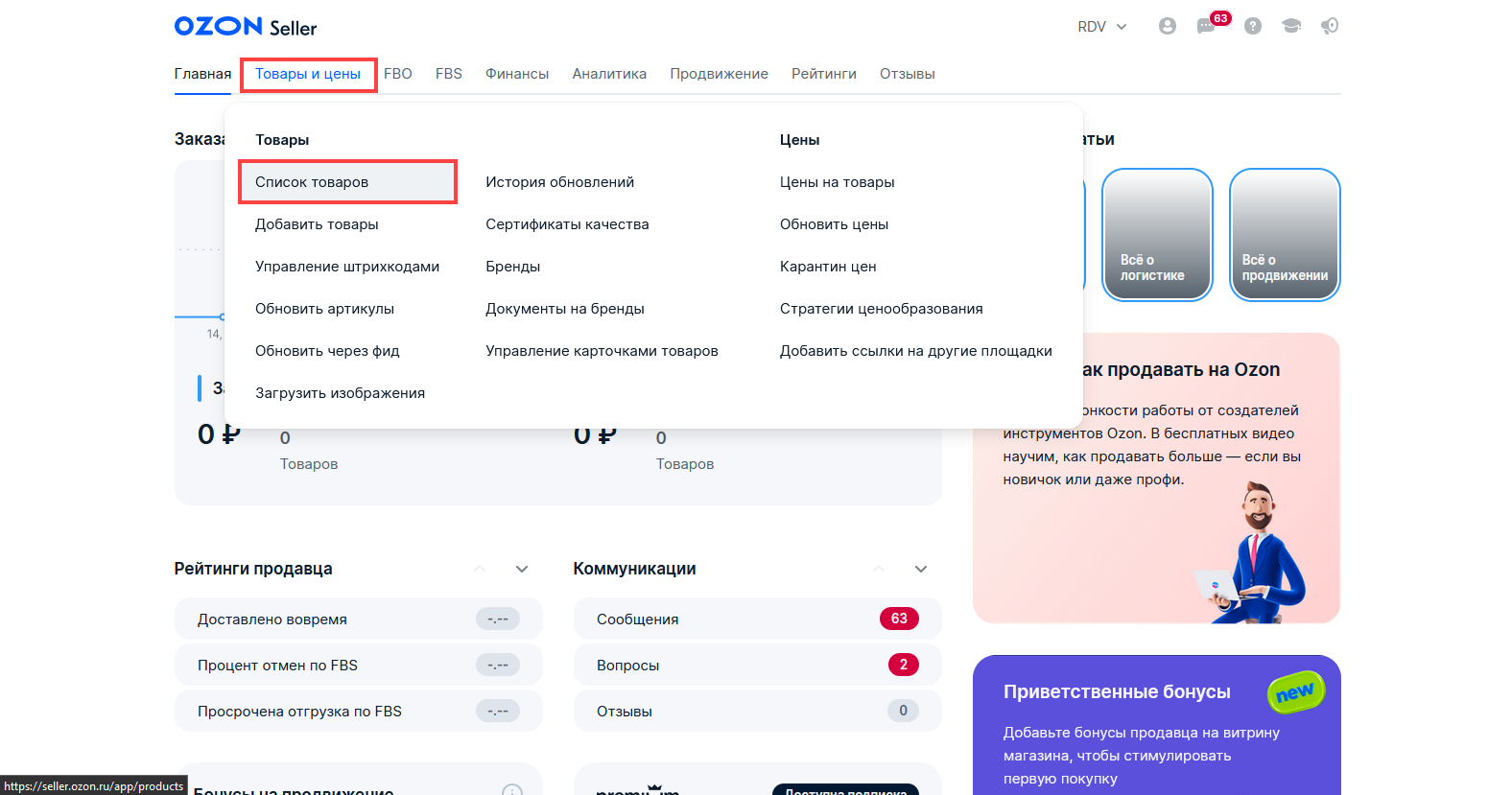Select Список товаров menu item
This screenshot has width=1512, height=795.
point(347,182)
